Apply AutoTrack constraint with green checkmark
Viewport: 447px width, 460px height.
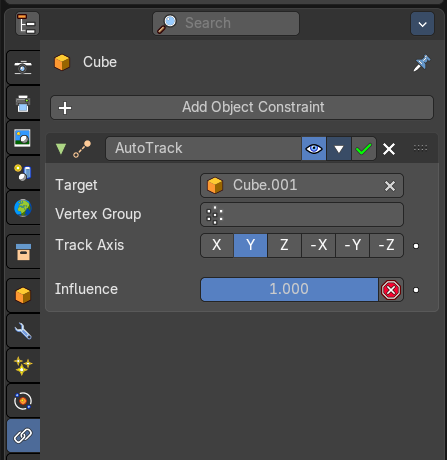364,148
